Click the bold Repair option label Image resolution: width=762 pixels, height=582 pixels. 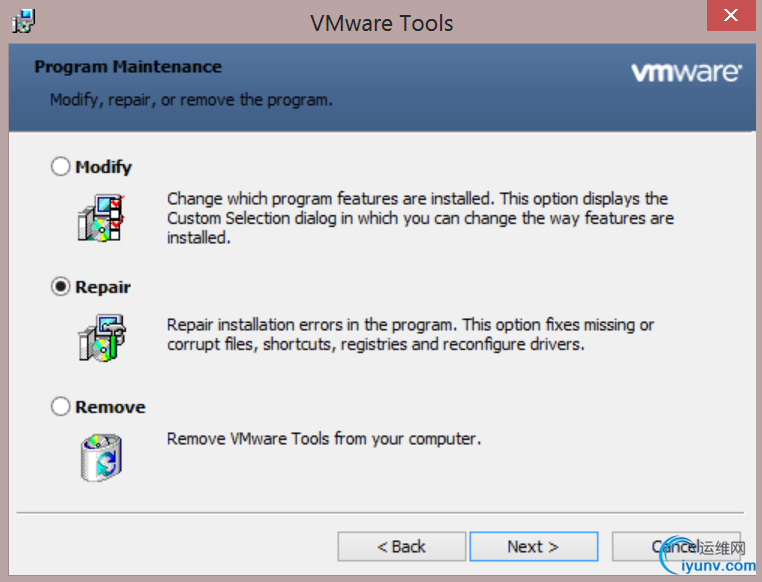coord(103,287)
